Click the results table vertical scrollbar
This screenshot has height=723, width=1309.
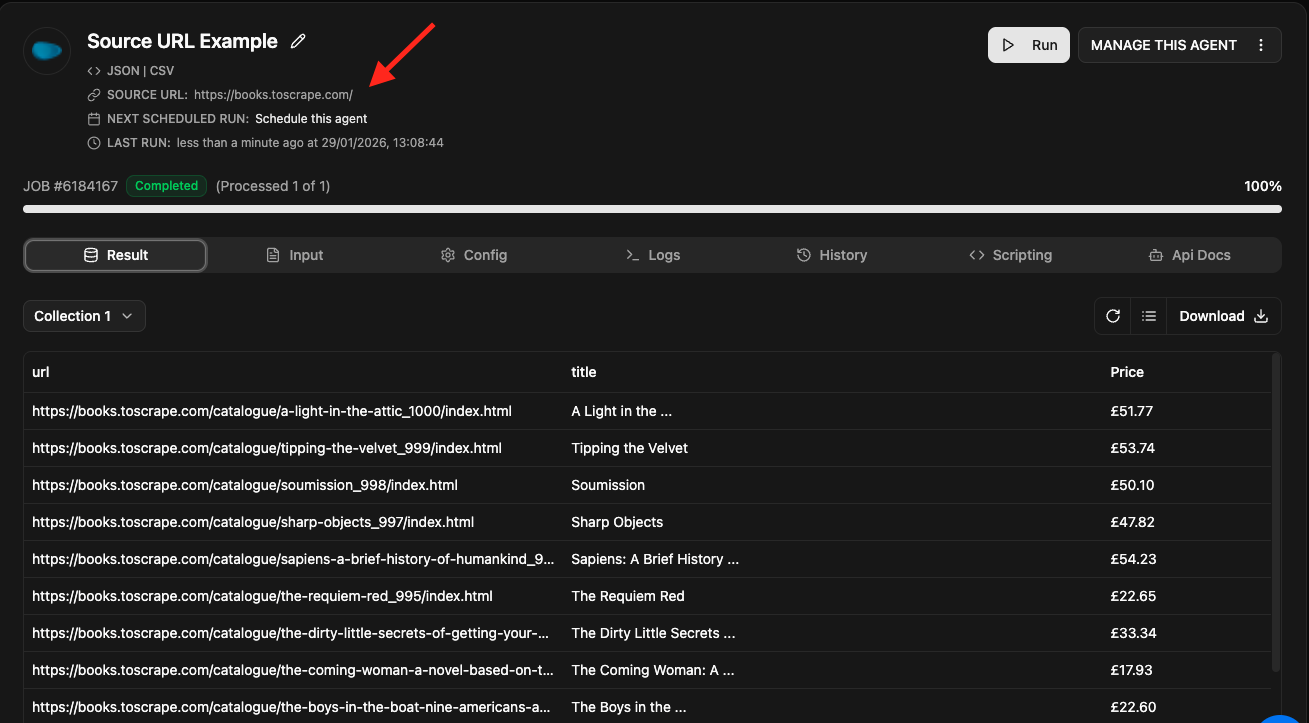tap(1274, 510)
